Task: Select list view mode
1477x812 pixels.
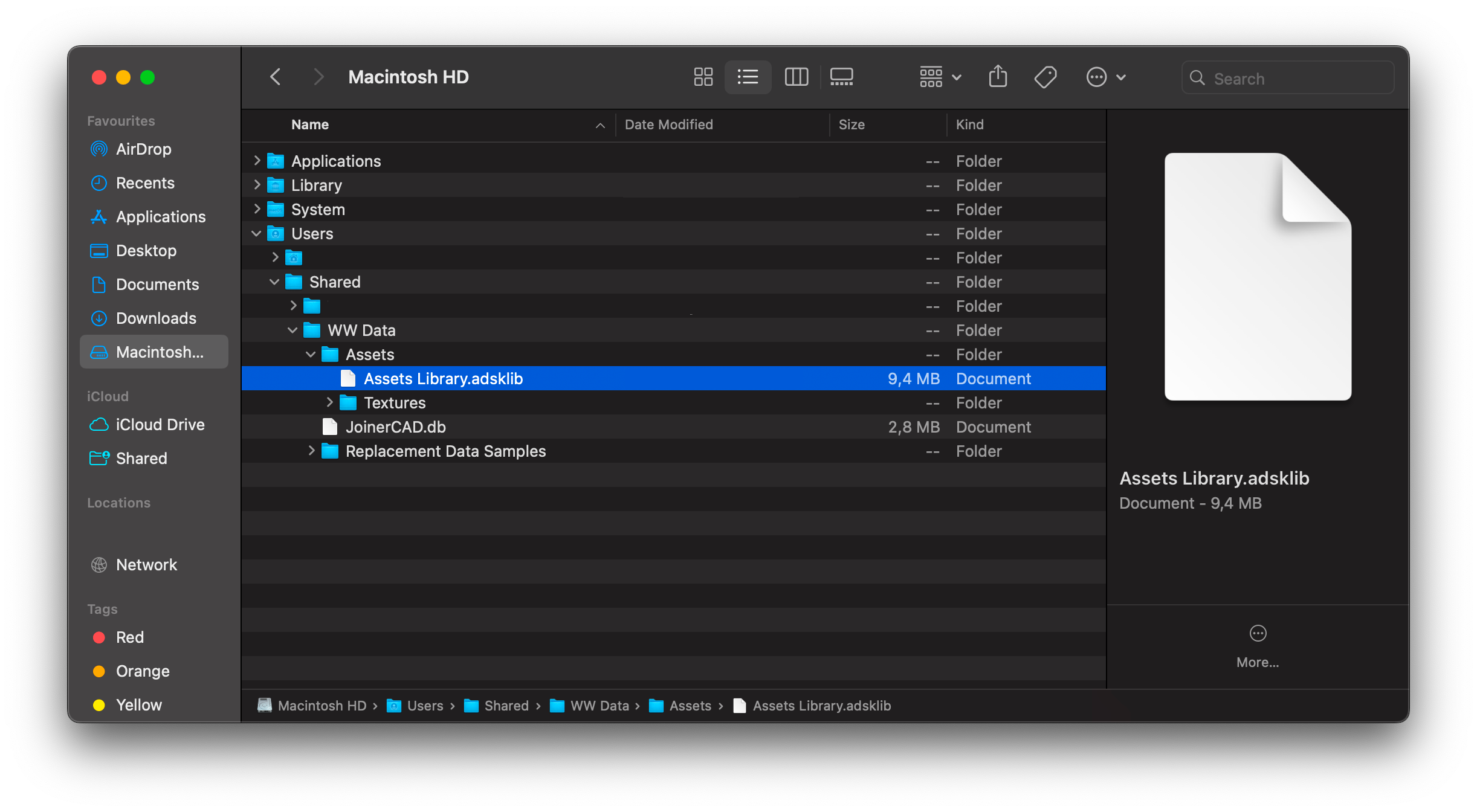Action: click(748, 77)
